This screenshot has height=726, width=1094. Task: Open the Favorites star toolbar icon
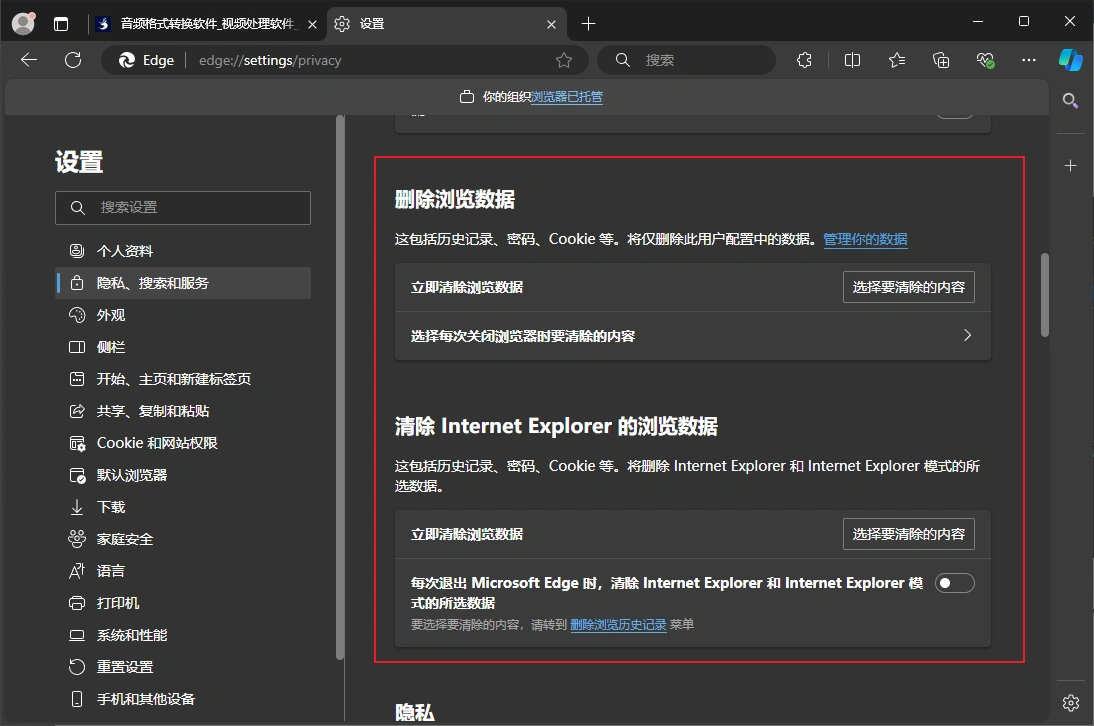coord(896,60)
